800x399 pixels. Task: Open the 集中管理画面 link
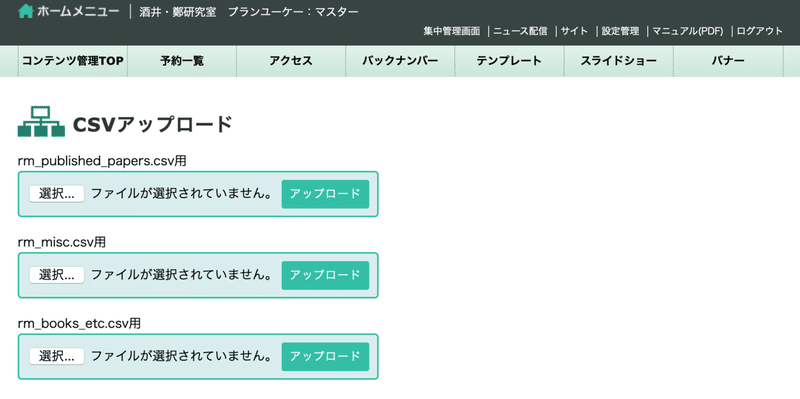(x=452, y=31)
